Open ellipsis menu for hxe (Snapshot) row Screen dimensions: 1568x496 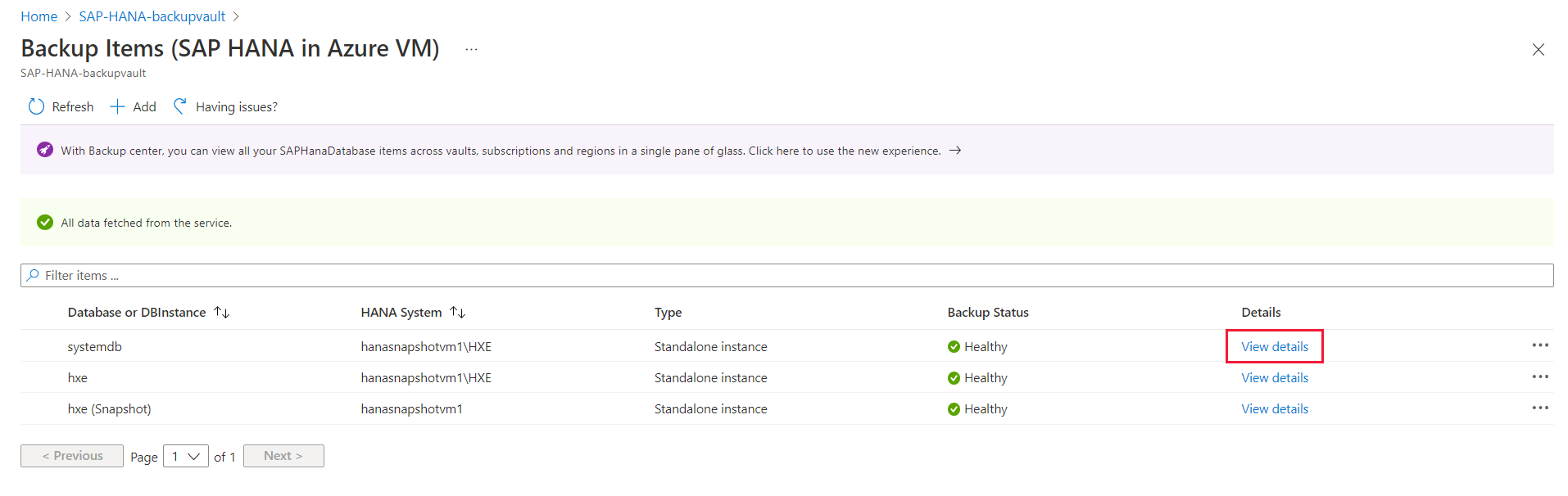coord(1539,408)
